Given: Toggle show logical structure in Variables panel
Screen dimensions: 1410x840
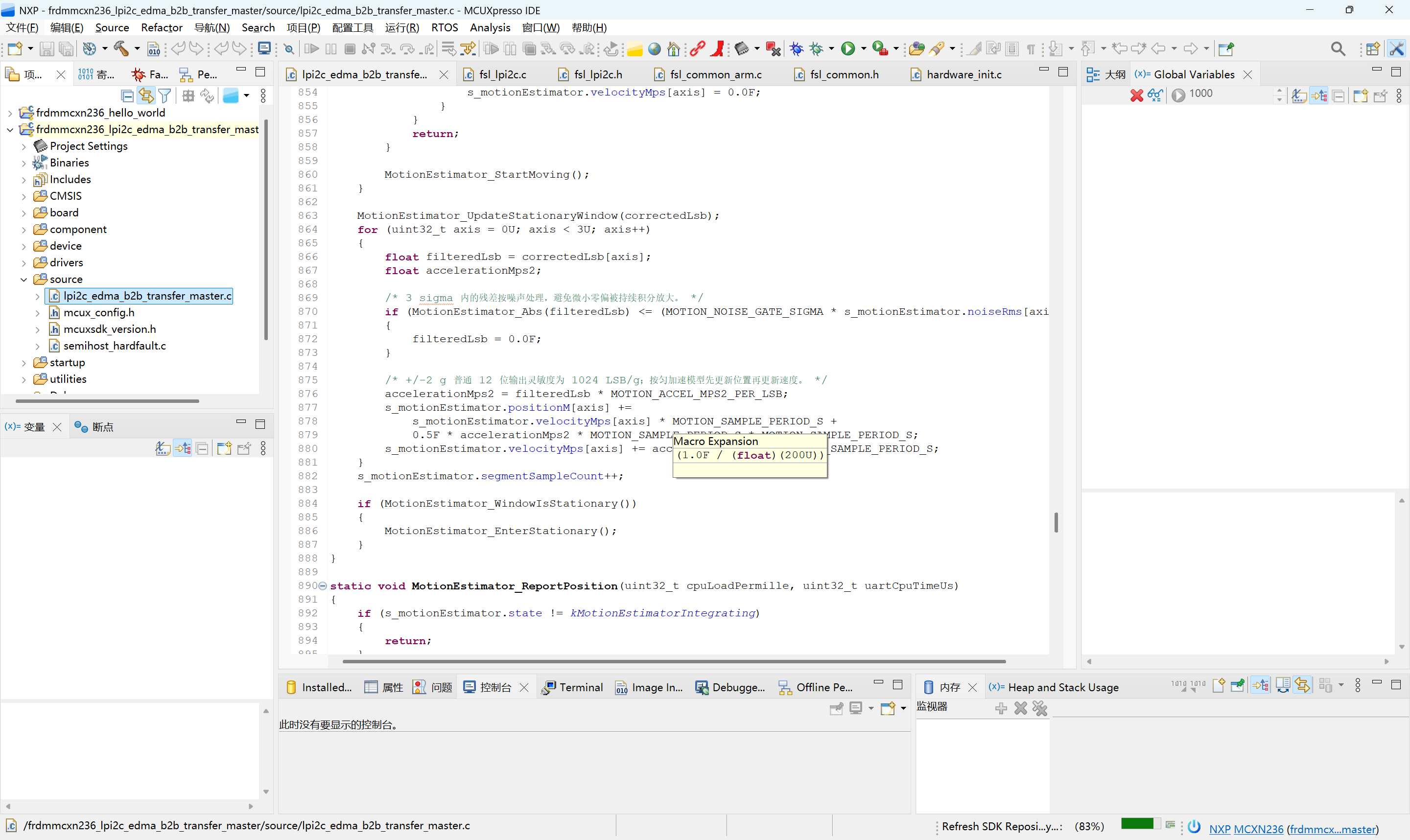Looking at the screenshot, I should click(182, 448).
